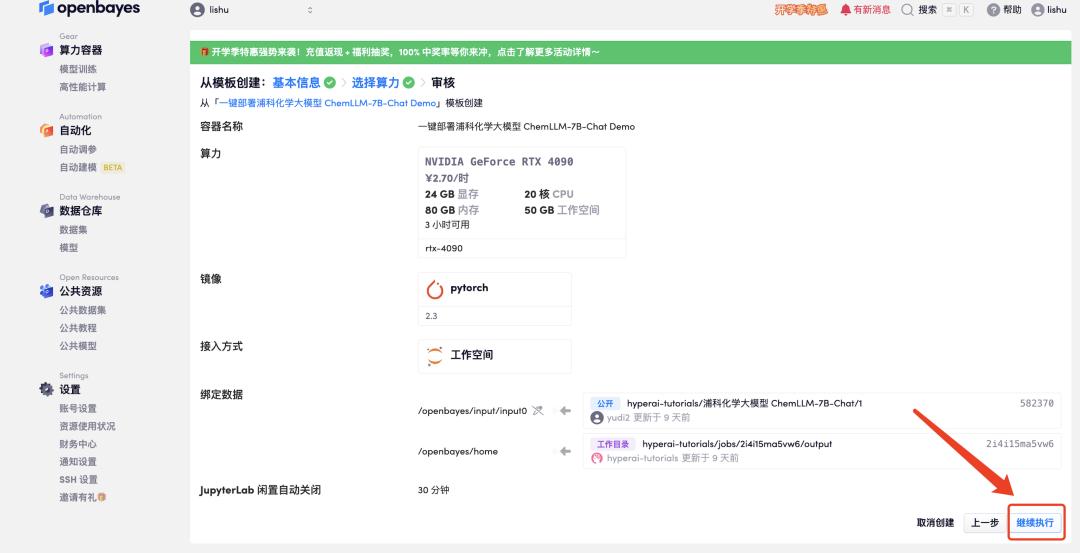Open 模型训练 in sidebar
The image size is (1080, 553).
(x=78, y=69)
